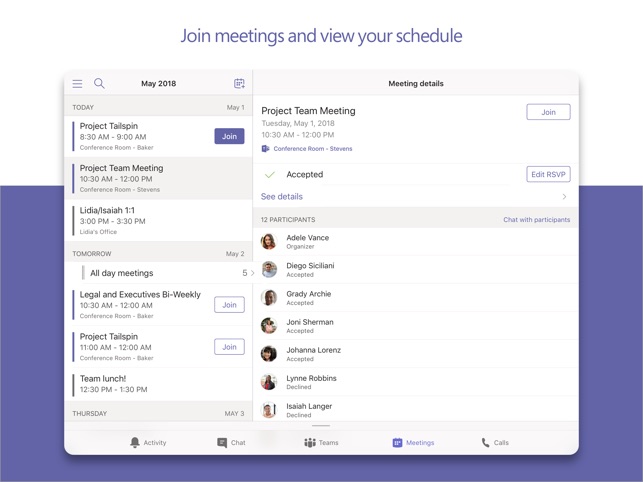Select the Team lunch! meeting
This screenshot has width=643, height=482.
pyautogui.click(x=158, y=384)
